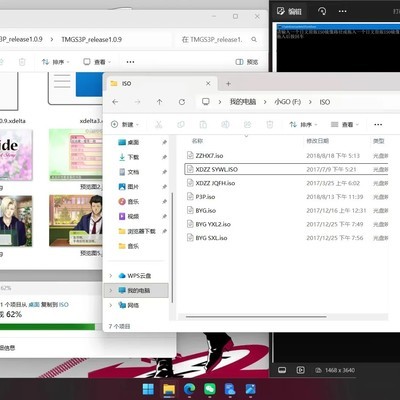Open 文档 in the quick access sidebar
This screenshot has height=400, width=400.
tap(133, 172)
